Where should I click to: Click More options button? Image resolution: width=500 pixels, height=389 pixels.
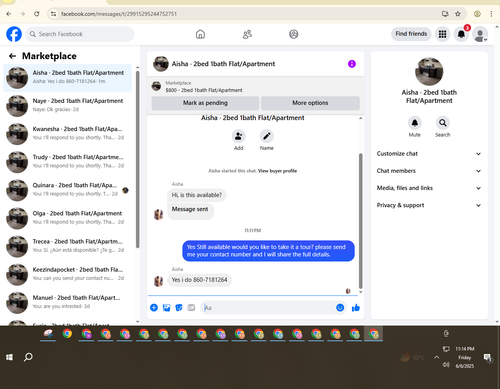click(x=310, y=103)
